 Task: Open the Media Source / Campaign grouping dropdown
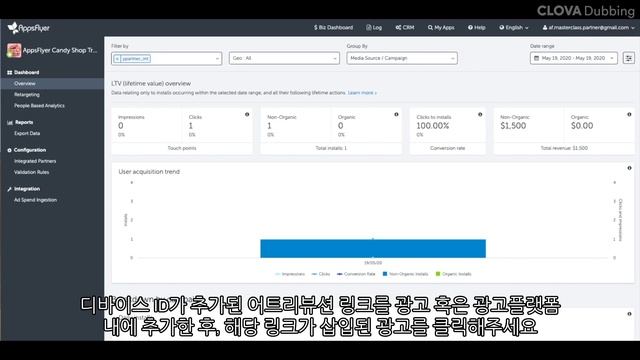coord(402,58)
